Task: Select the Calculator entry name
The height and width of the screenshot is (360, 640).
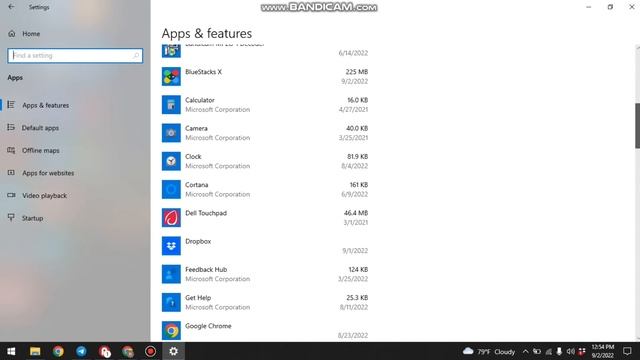Action: click(x=200, y=100)
